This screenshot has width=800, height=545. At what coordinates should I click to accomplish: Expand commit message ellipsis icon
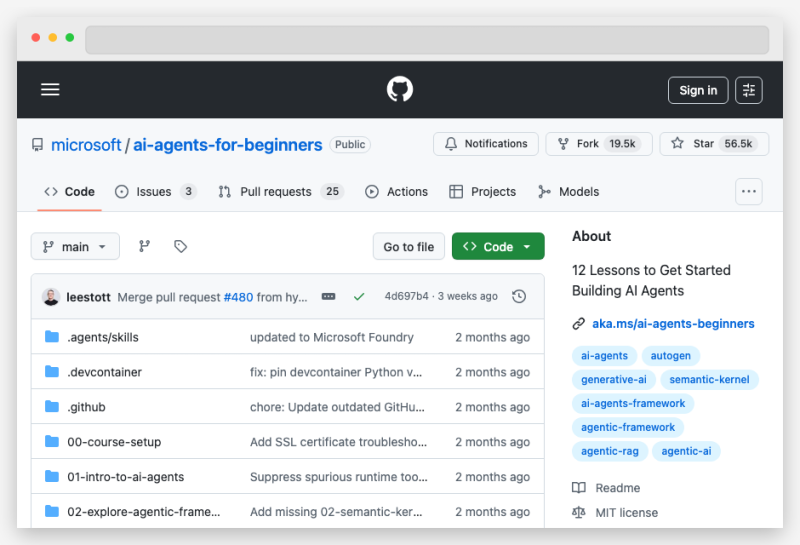tap(328, 297)
